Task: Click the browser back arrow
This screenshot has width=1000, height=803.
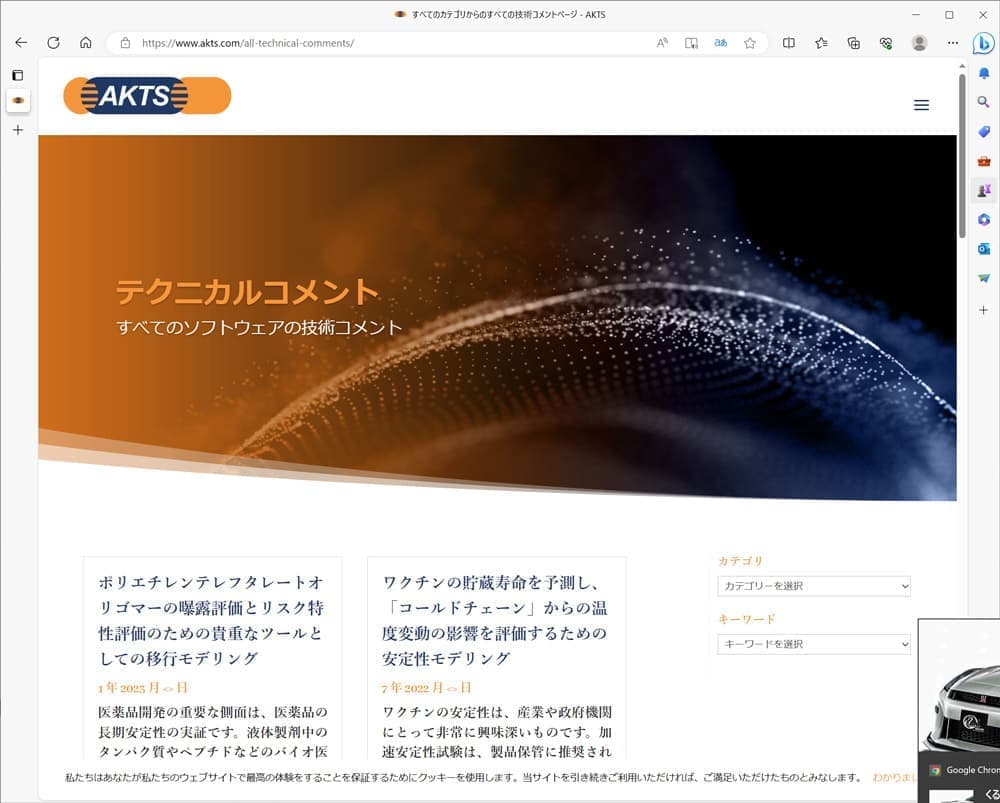Action: tap(21, 43)
